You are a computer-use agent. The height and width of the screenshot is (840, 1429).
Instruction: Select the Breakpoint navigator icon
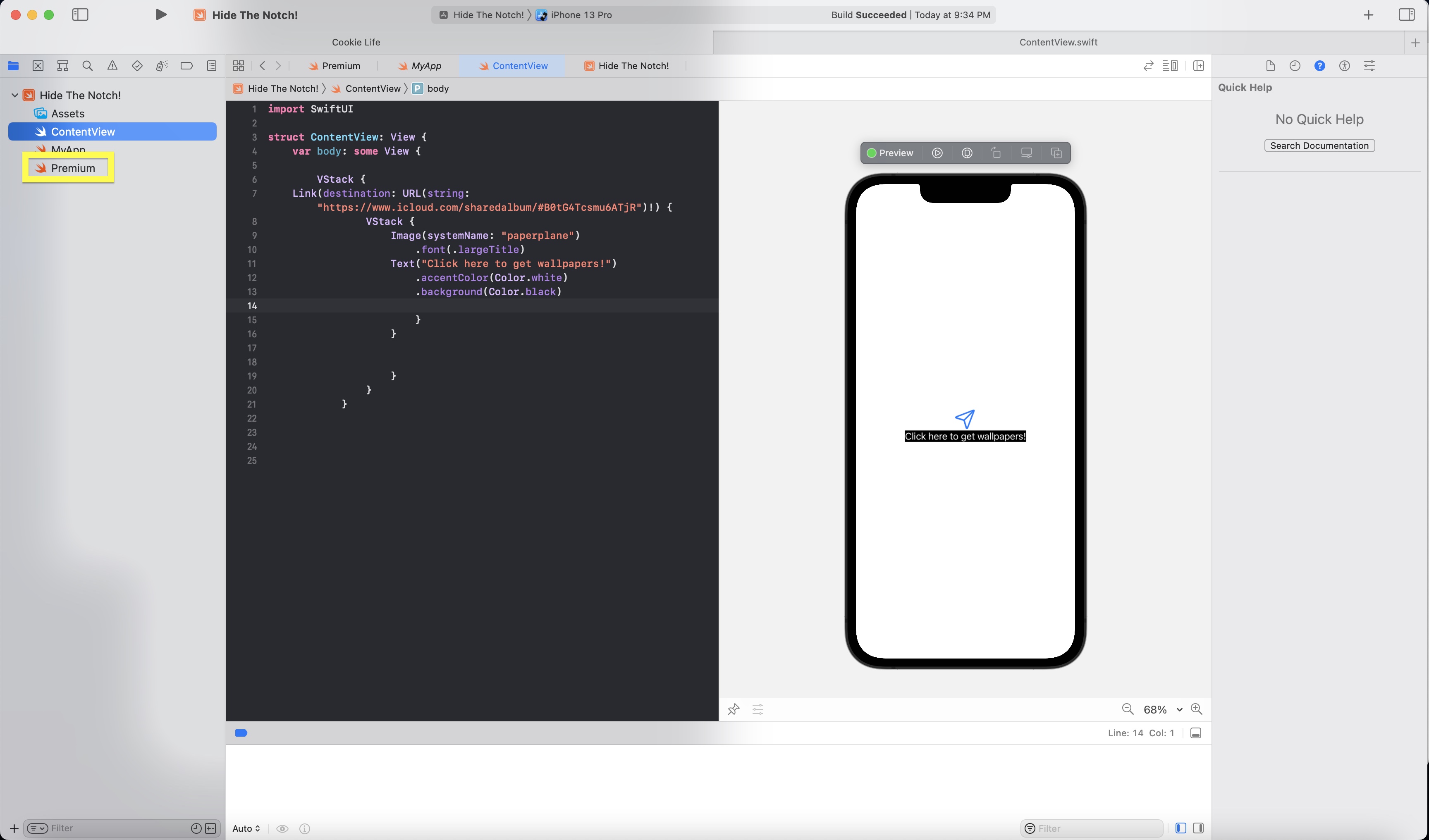coord(186,66)
